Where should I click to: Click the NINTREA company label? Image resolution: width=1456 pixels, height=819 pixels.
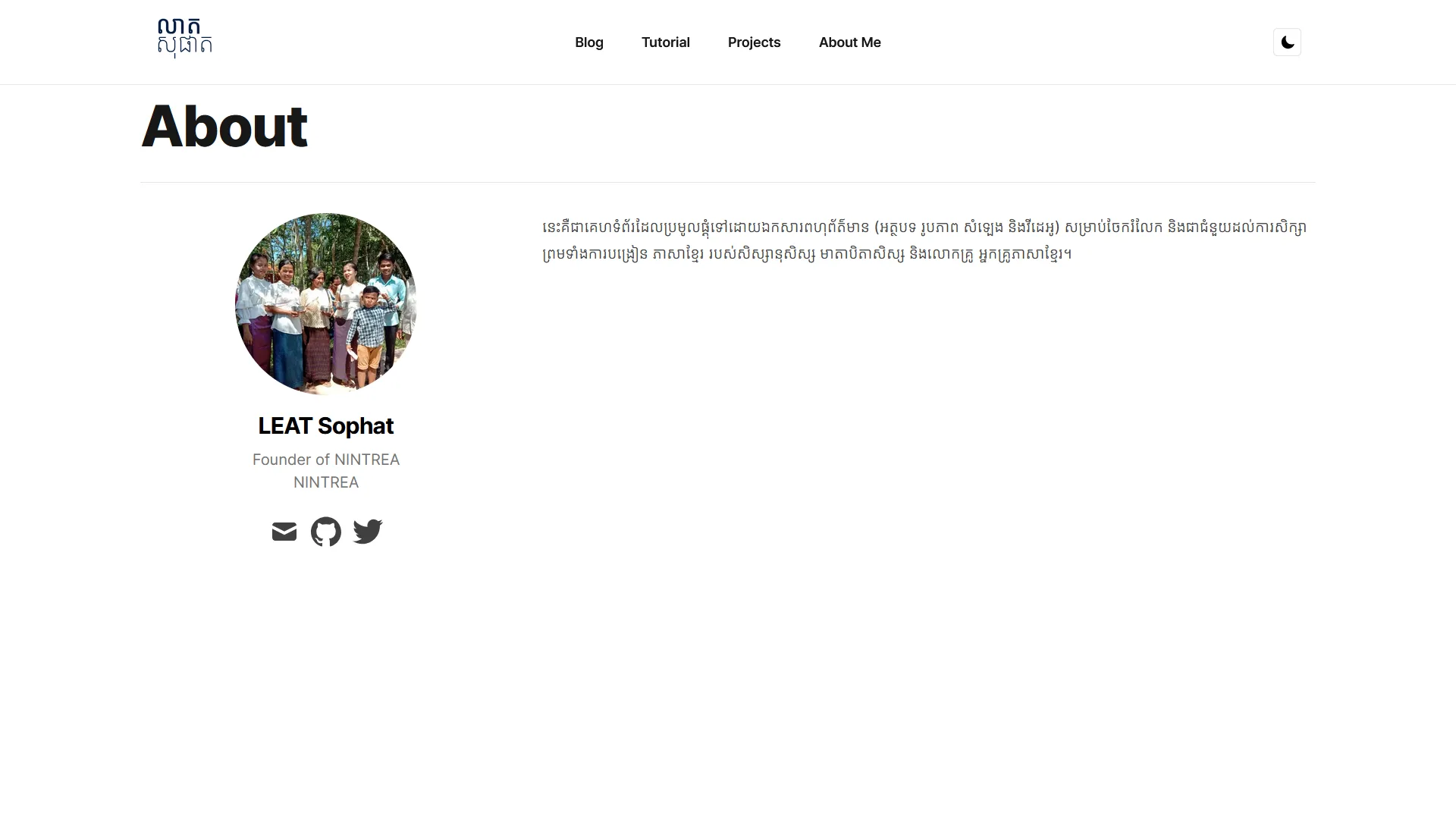click(x=326, y=482)
